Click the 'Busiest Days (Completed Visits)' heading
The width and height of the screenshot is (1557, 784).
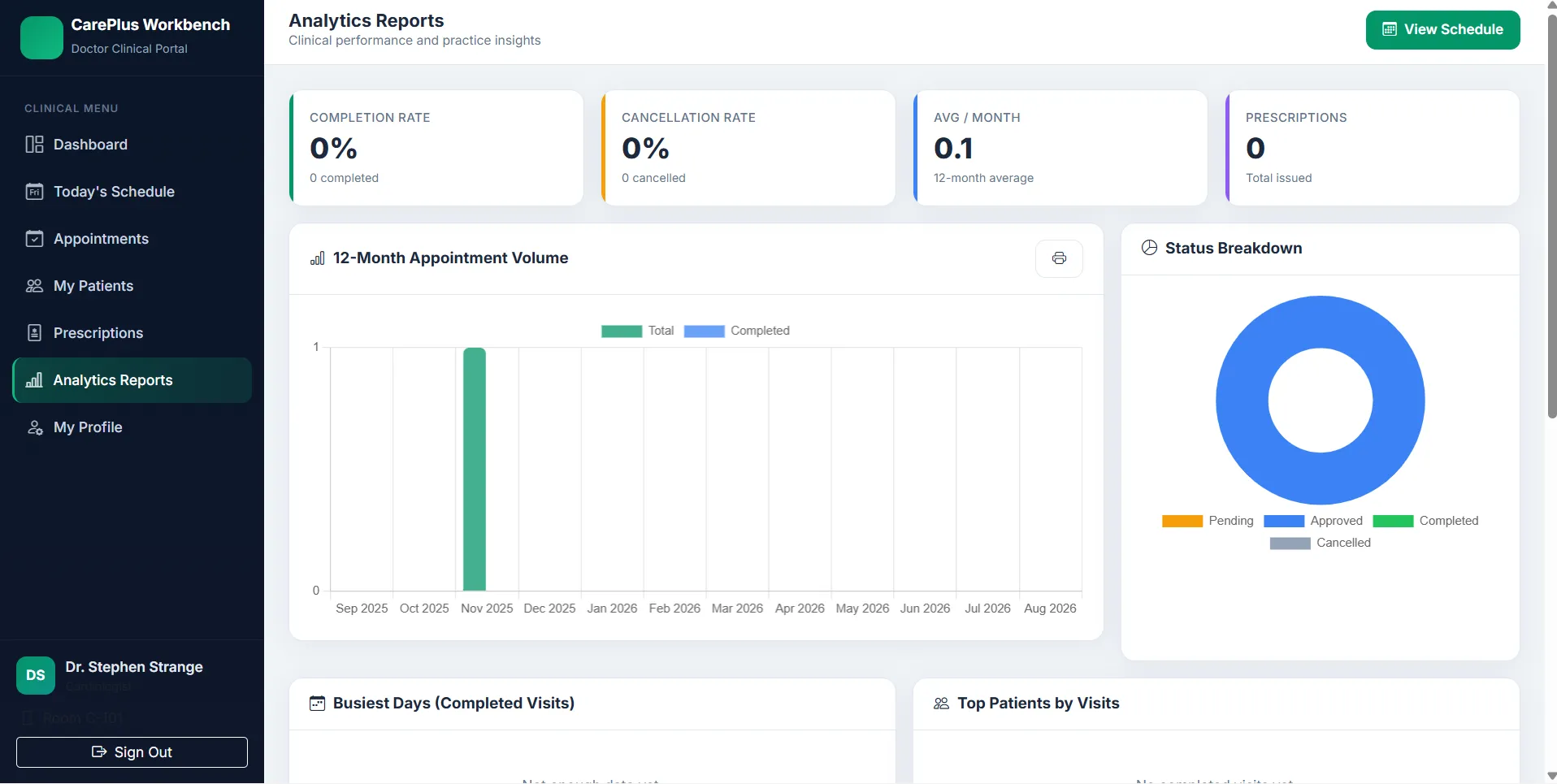(453, 704)
